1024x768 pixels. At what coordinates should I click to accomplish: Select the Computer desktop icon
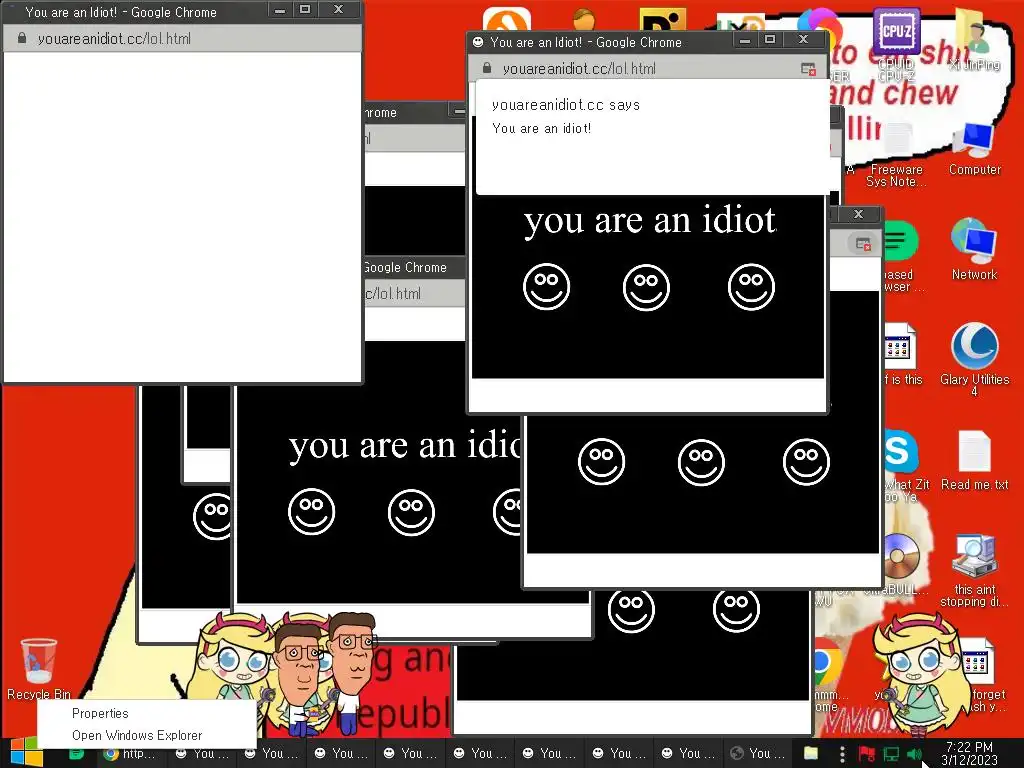coord(974,149)
